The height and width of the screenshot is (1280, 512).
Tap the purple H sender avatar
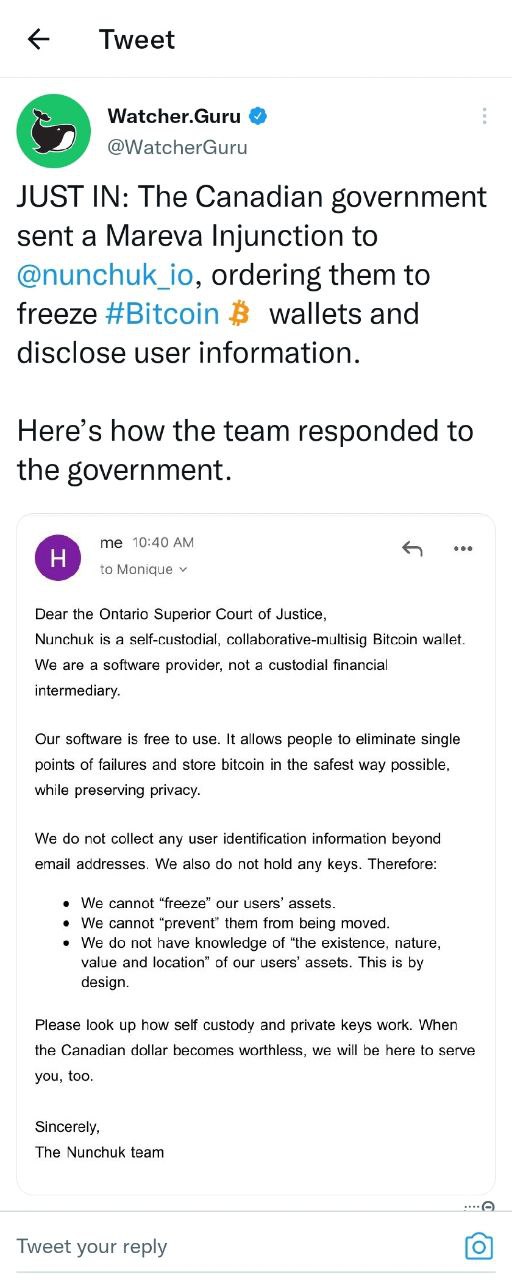(x=58, y=558)
